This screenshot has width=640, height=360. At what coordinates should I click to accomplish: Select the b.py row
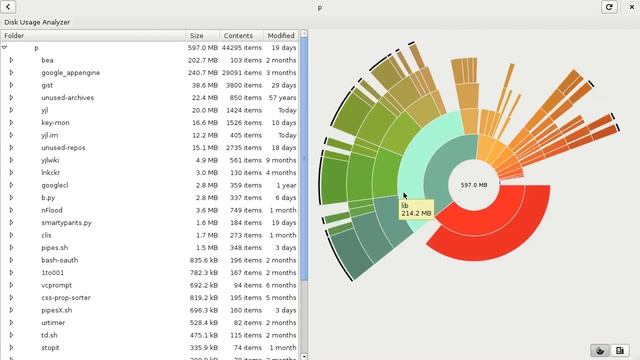[x=149, y=198]
